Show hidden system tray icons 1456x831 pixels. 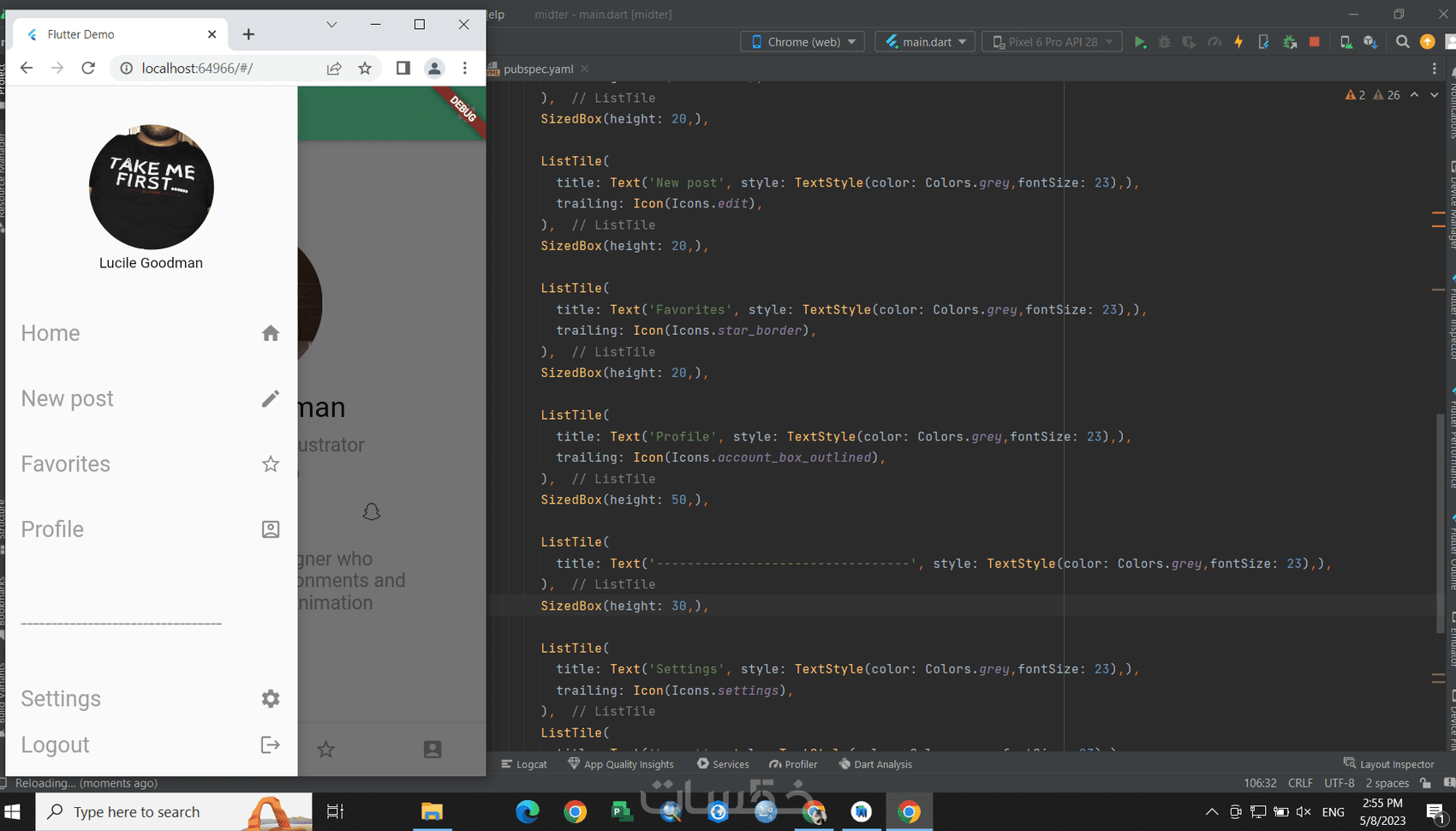[x=1211, y=812]
